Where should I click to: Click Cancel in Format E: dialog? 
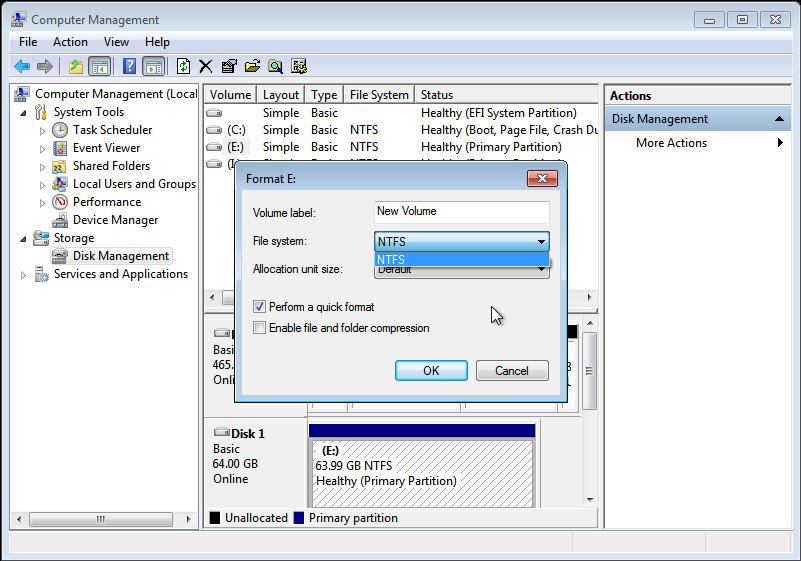click(x=512, y=370)
